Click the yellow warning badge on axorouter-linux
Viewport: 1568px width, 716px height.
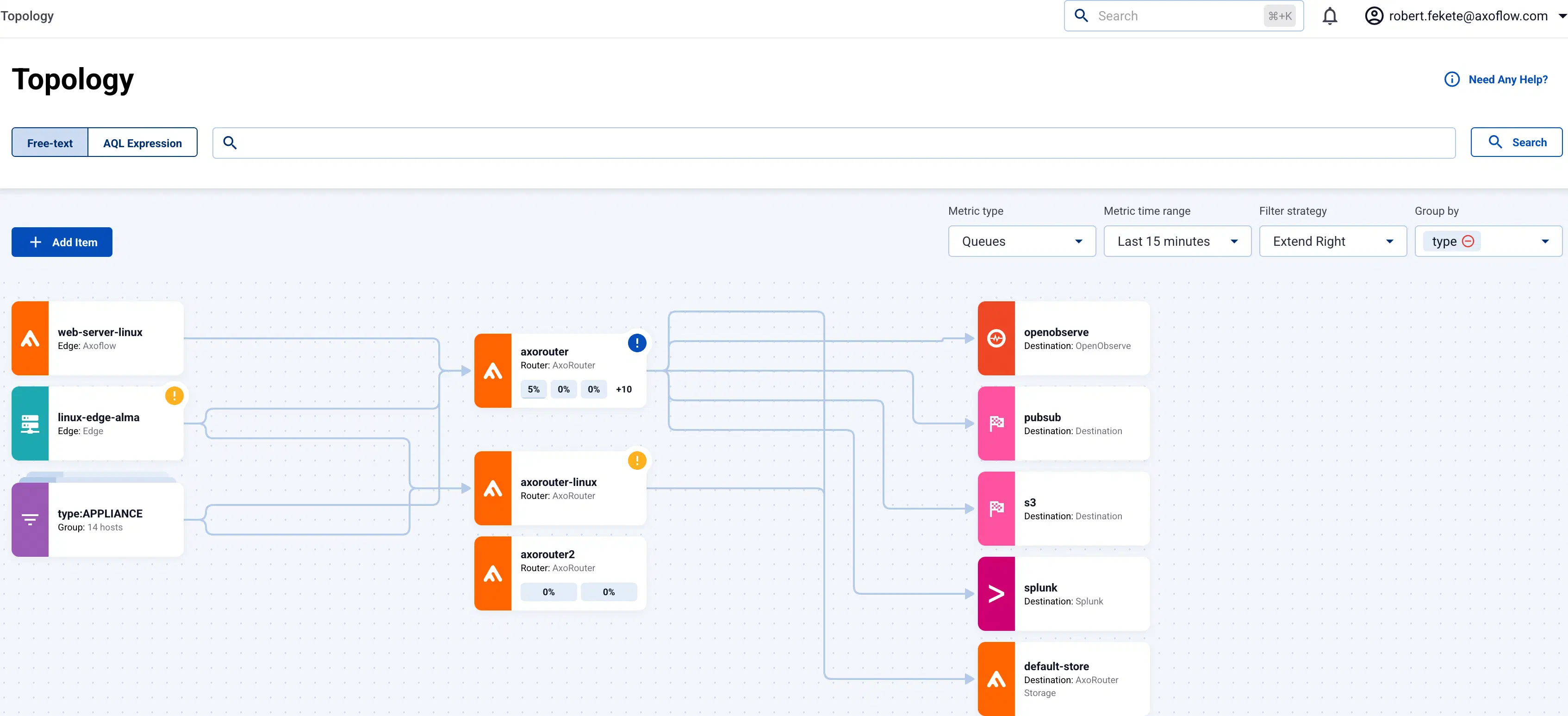pos(637,460)
